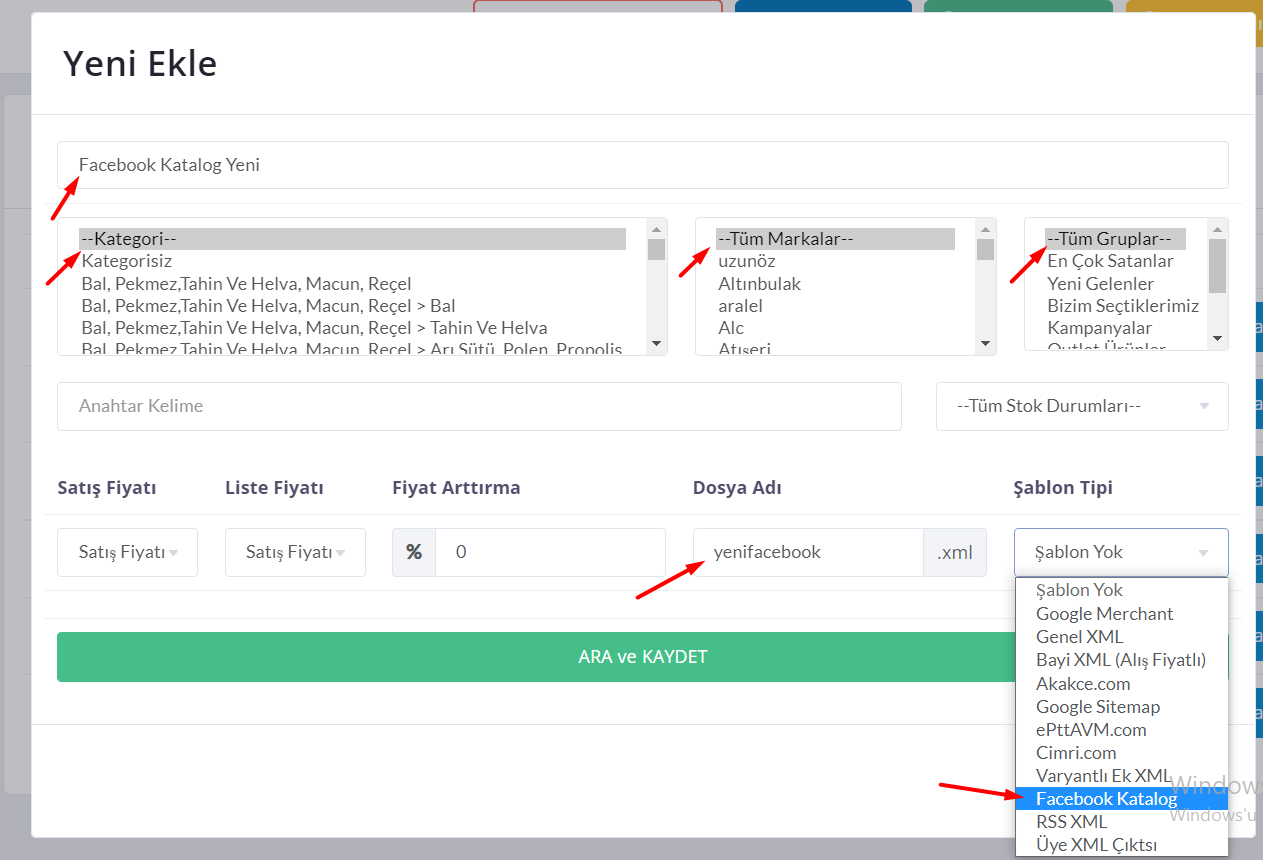Select Alc brand
This screenshot has height=860, width=1263.
click(835, 327)
